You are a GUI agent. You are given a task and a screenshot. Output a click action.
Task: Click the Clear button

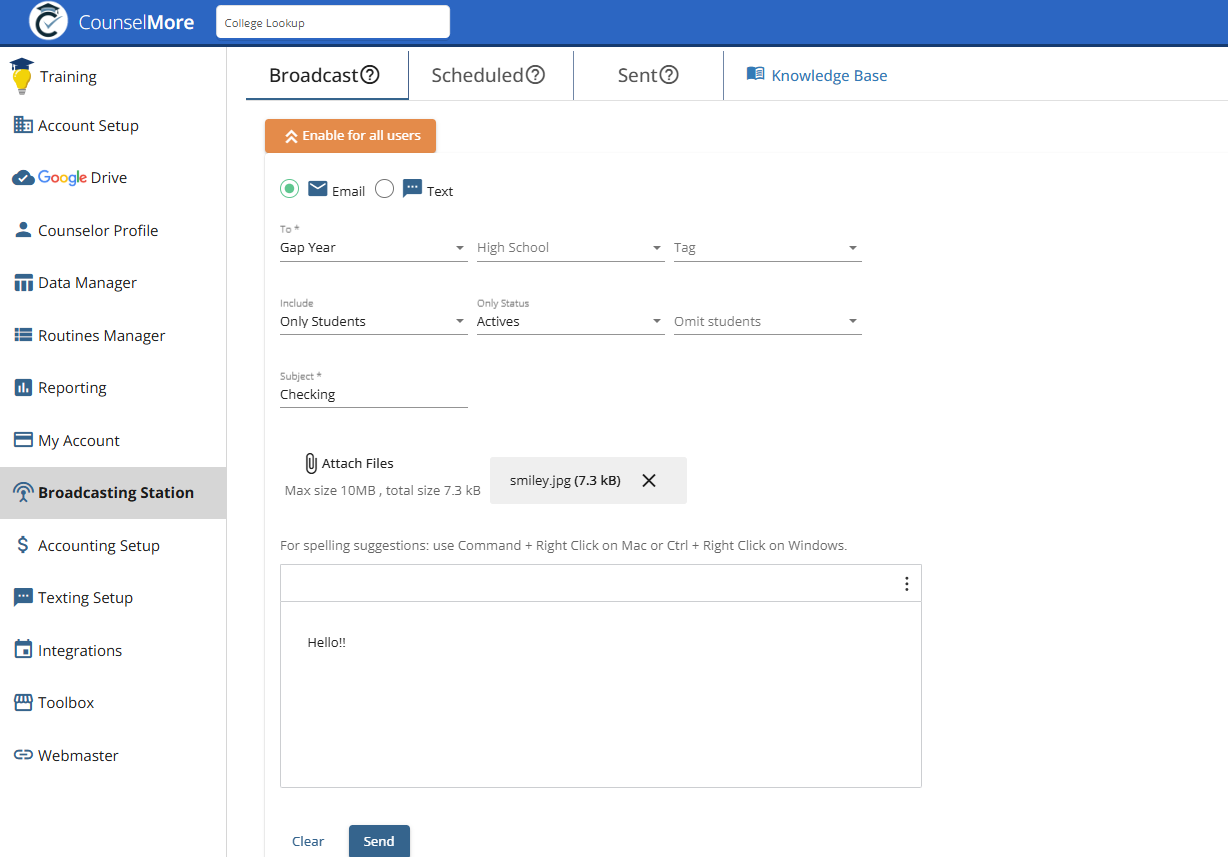308,841
